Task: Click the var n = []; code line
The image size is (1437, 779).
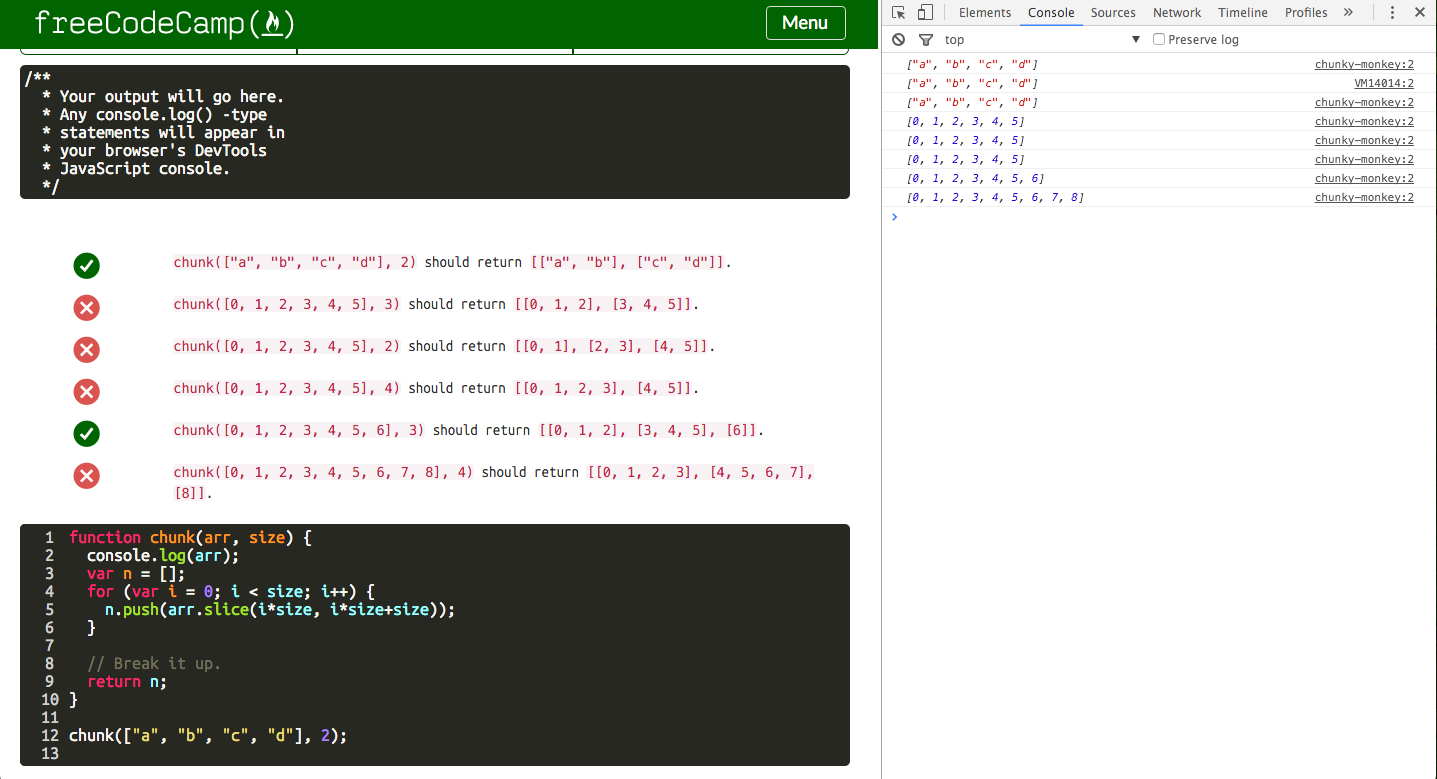Action: click(x=136, y=574)
